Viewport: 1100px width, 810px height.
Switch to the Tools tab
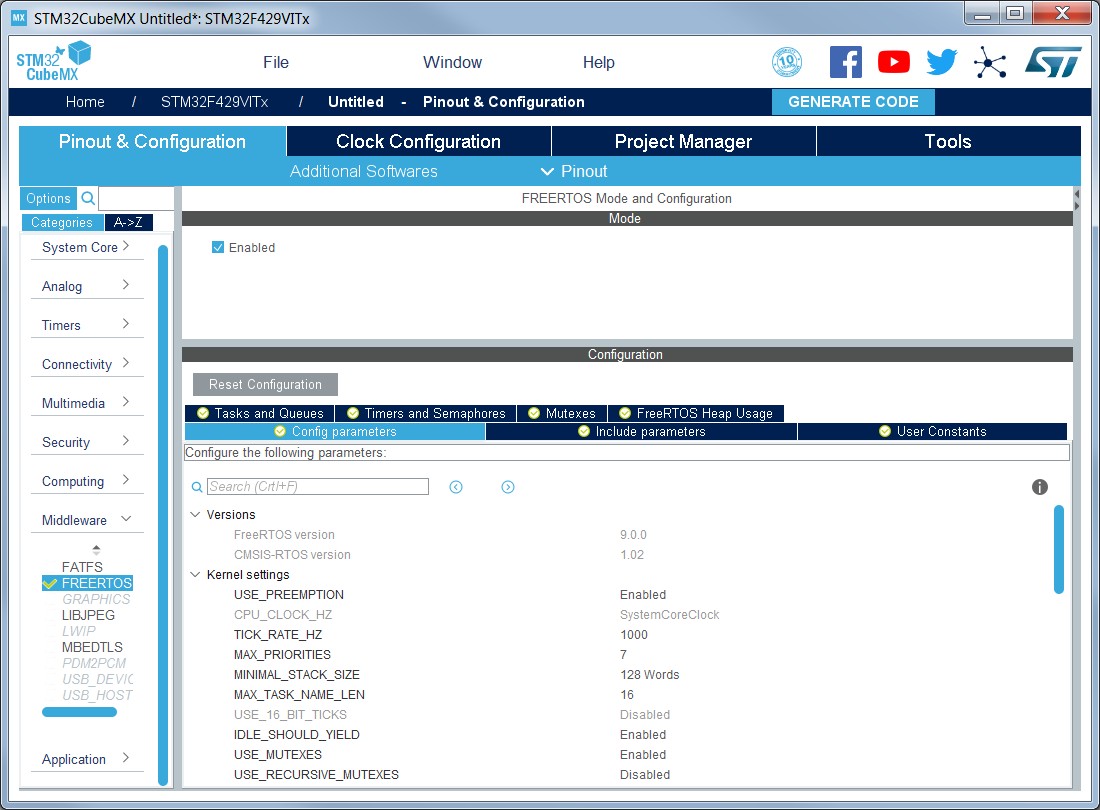[948, 141]
